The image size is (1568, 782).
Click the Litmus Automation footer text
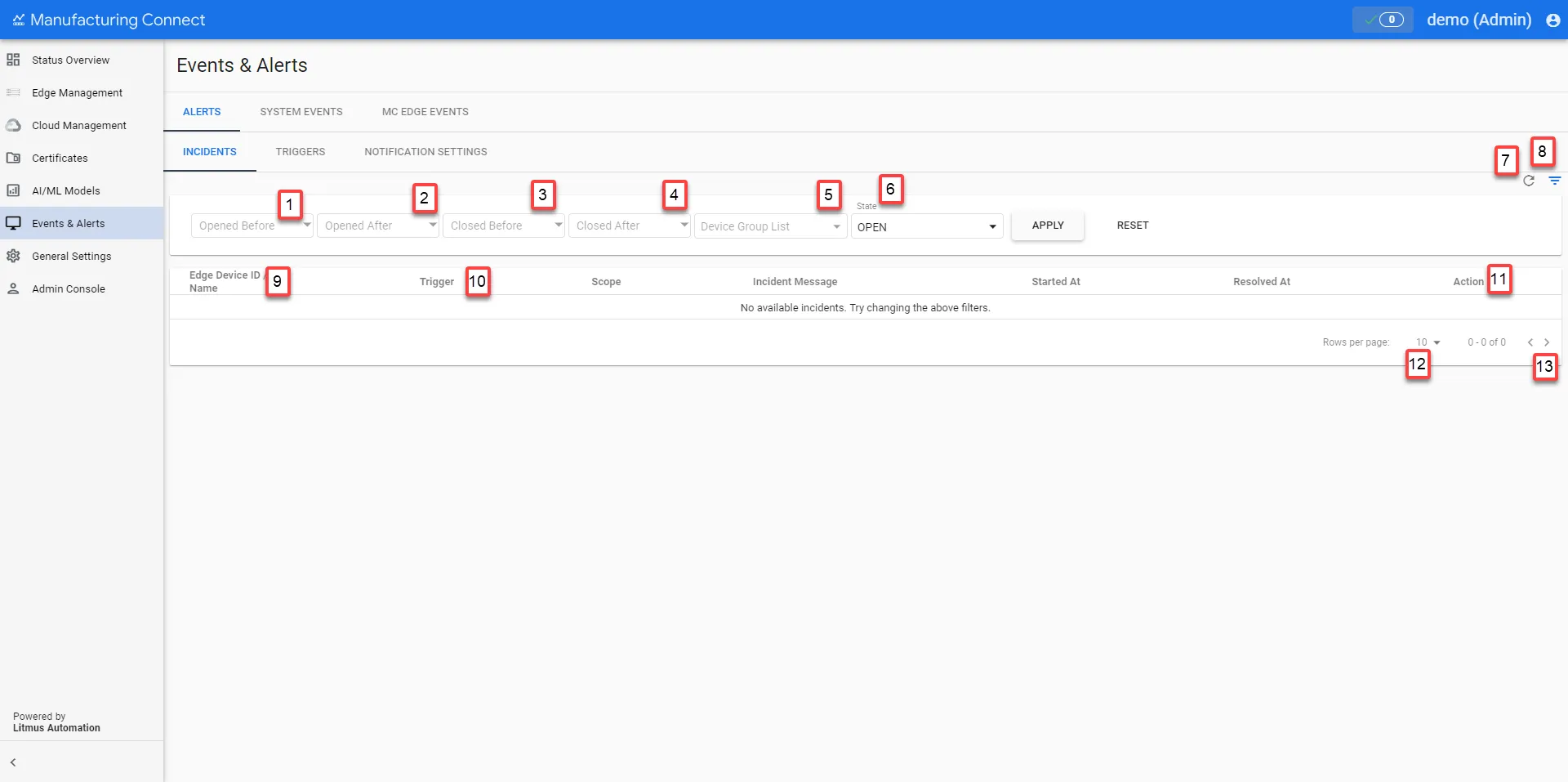point(56,728)
